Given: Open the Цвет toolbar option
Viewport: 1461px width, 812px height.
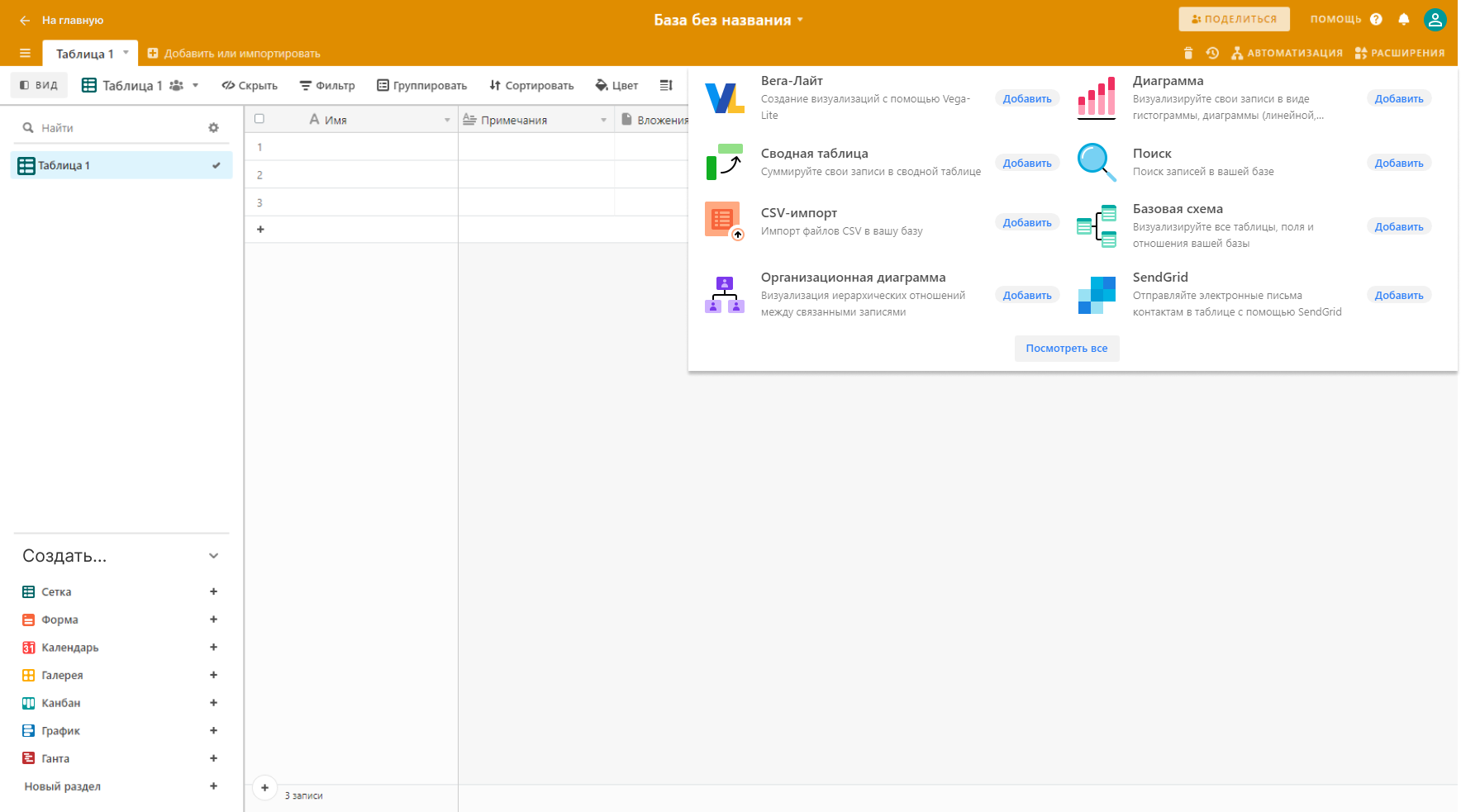Looking at the screenshot, I should [x=616, y=85].
